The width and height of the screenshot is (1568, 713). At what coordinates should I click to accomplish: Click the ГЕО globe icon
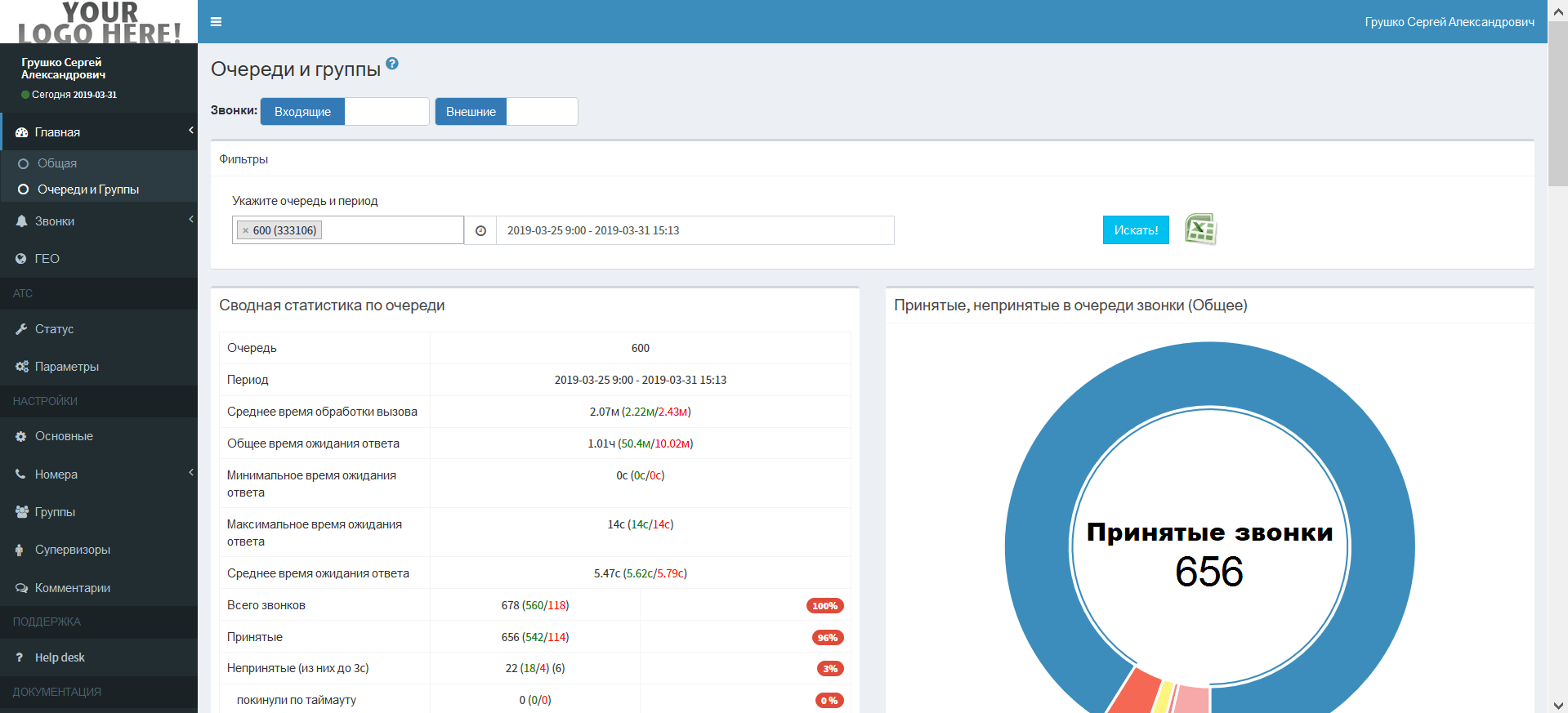[x=21, y=258]
